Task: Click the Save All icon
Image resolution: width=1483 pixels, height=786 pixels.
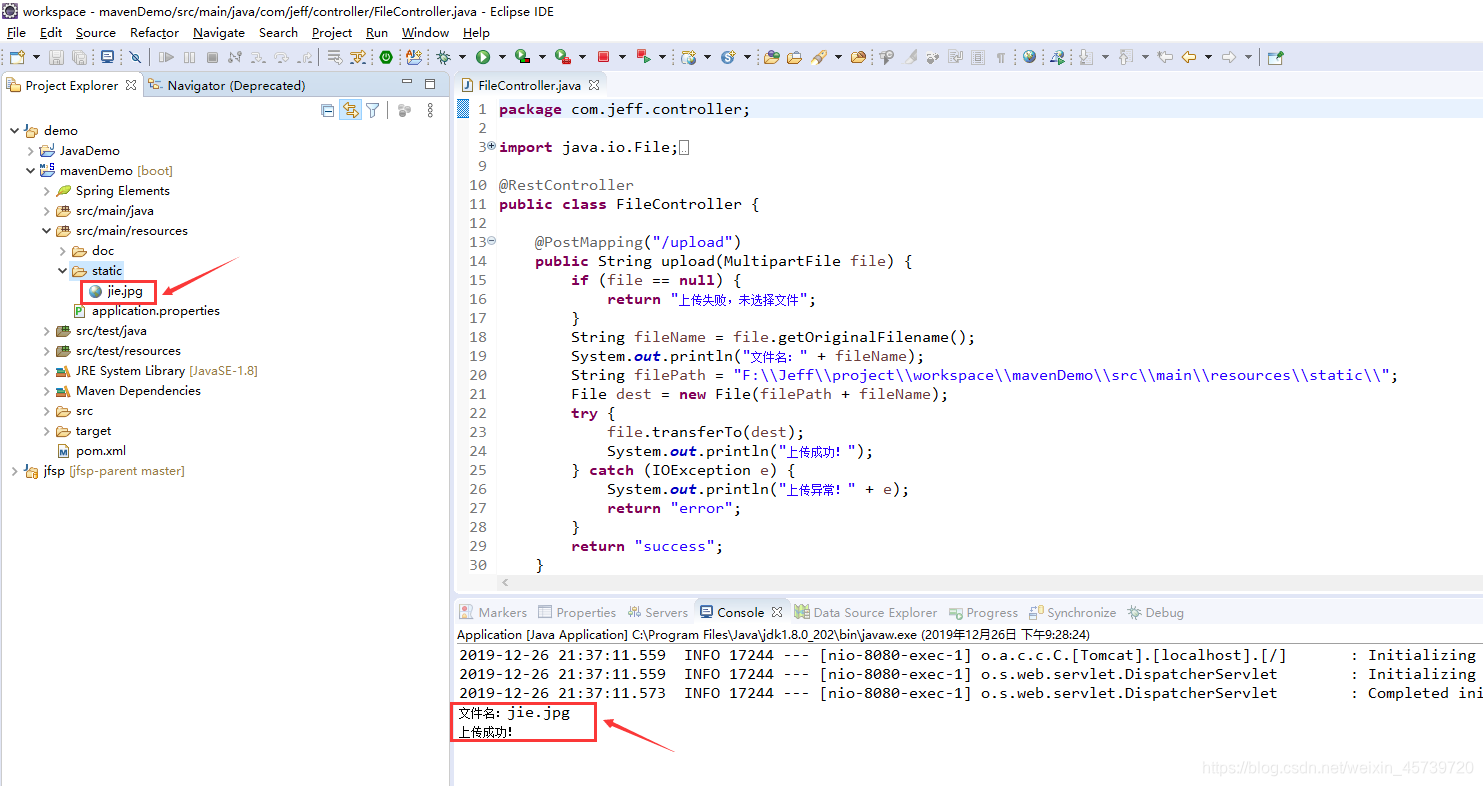Action: point(79,57)
